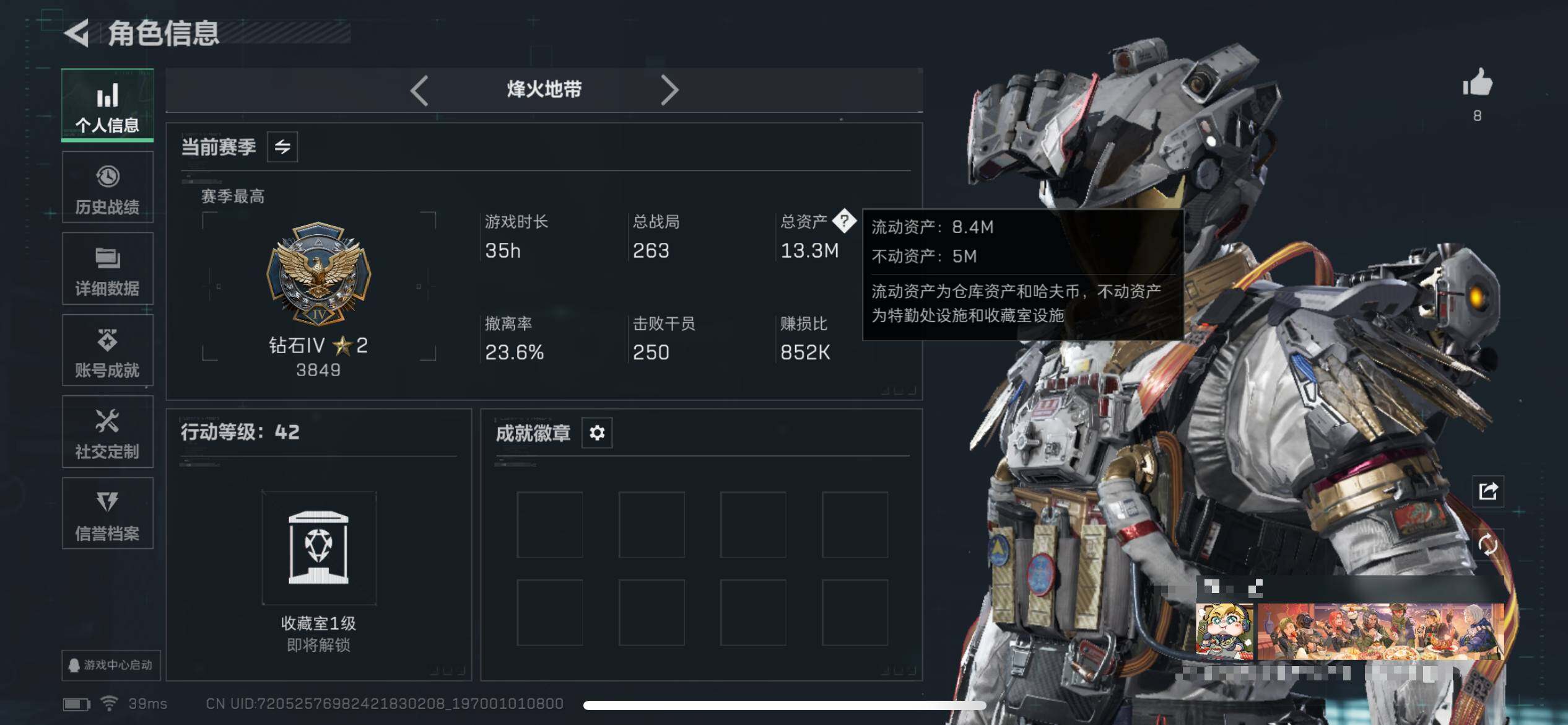Tap the chibi player avatar thumbnail

(x=1224, y=631)
